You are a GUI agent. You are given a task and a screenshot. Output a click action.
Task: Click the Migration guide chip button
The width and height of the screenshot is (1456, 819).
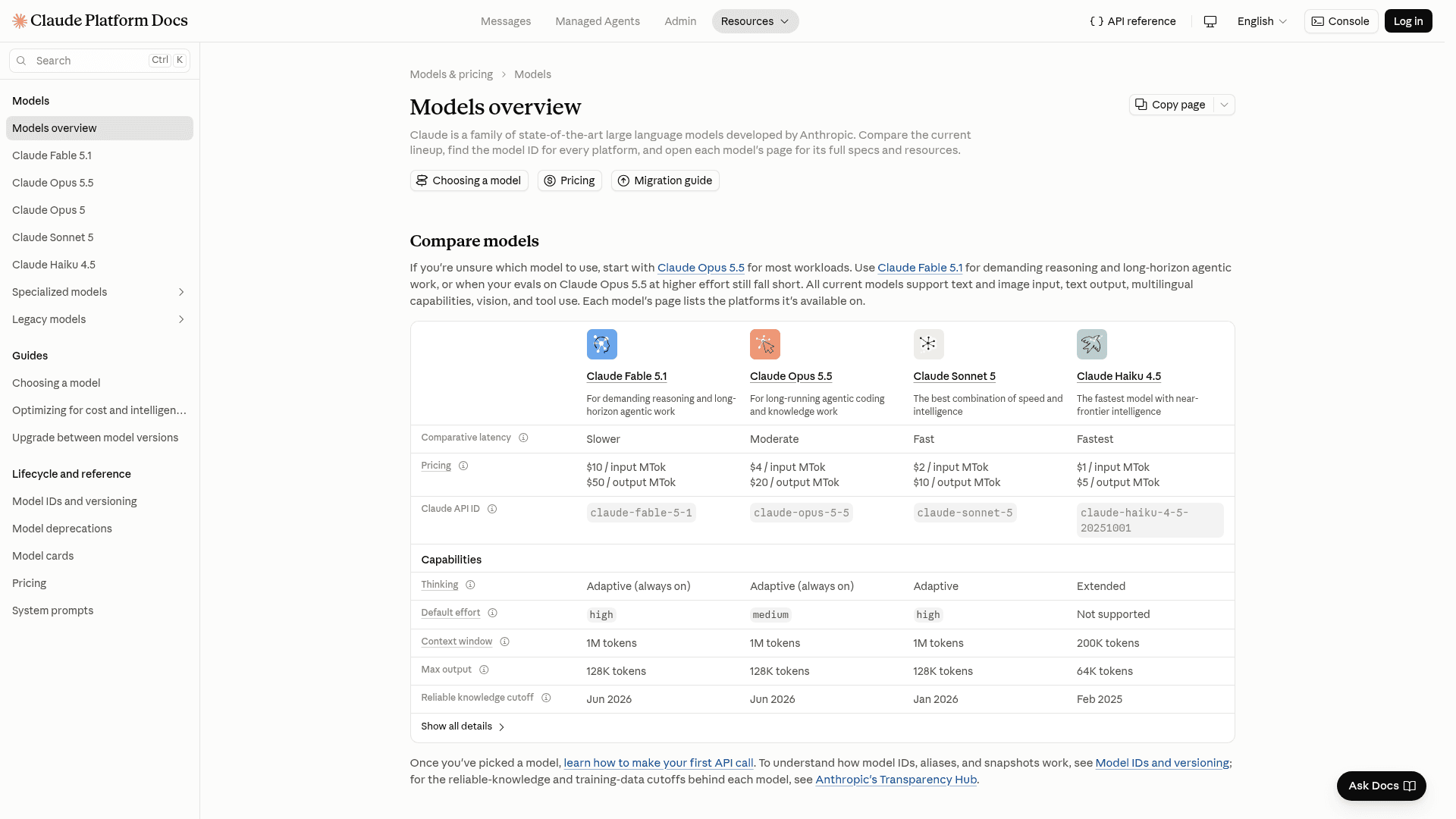[x=665, y=180]
